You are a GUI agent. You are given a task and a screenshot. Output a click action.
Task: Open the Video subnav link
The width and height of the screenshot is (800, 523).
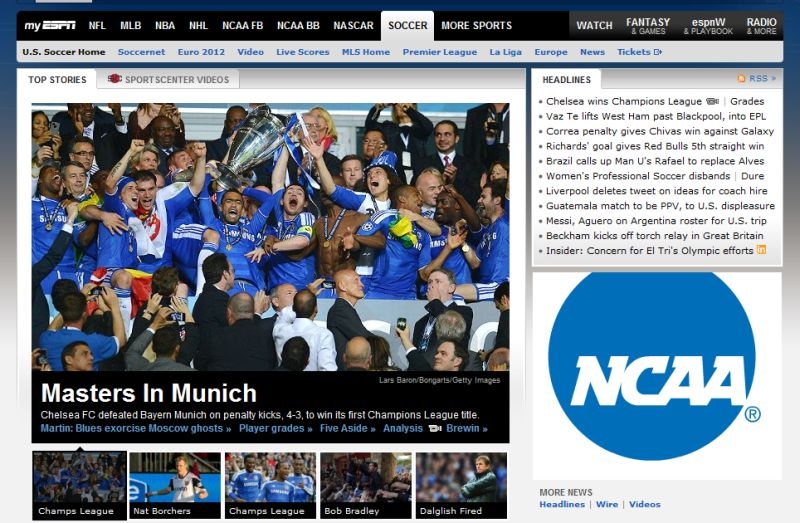pos(251,52)
